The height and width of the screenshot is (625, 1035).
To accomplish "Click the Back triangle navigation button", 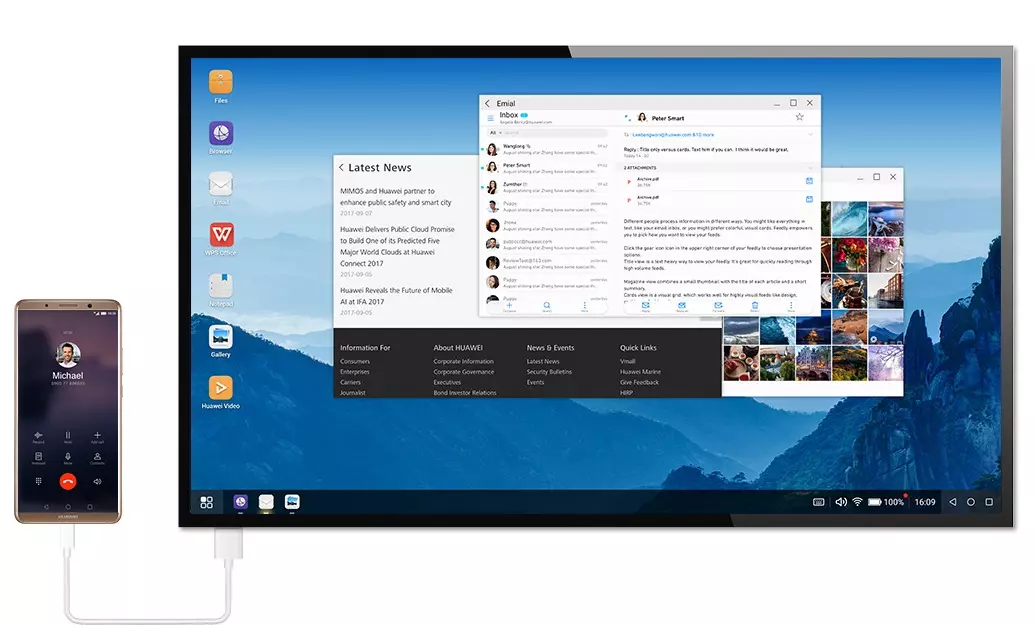I will click(952, 502).
